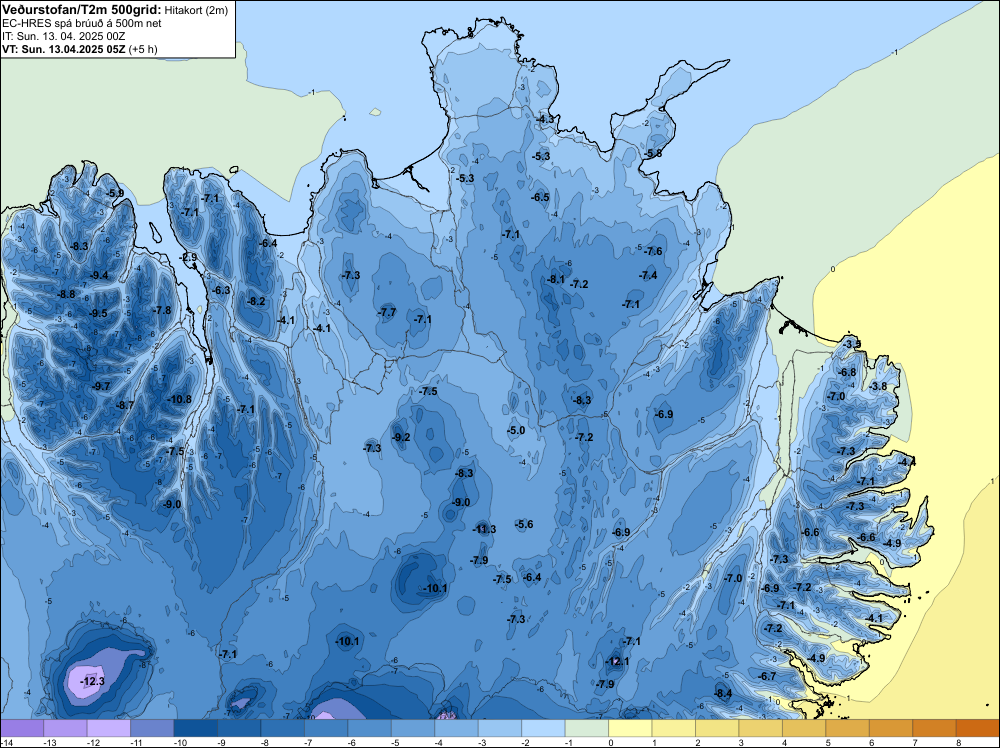Click the 'IT: Sun. 13. 04. 2025 00Z' line
Screen dimensions: 1000x748
pos(64,36)
